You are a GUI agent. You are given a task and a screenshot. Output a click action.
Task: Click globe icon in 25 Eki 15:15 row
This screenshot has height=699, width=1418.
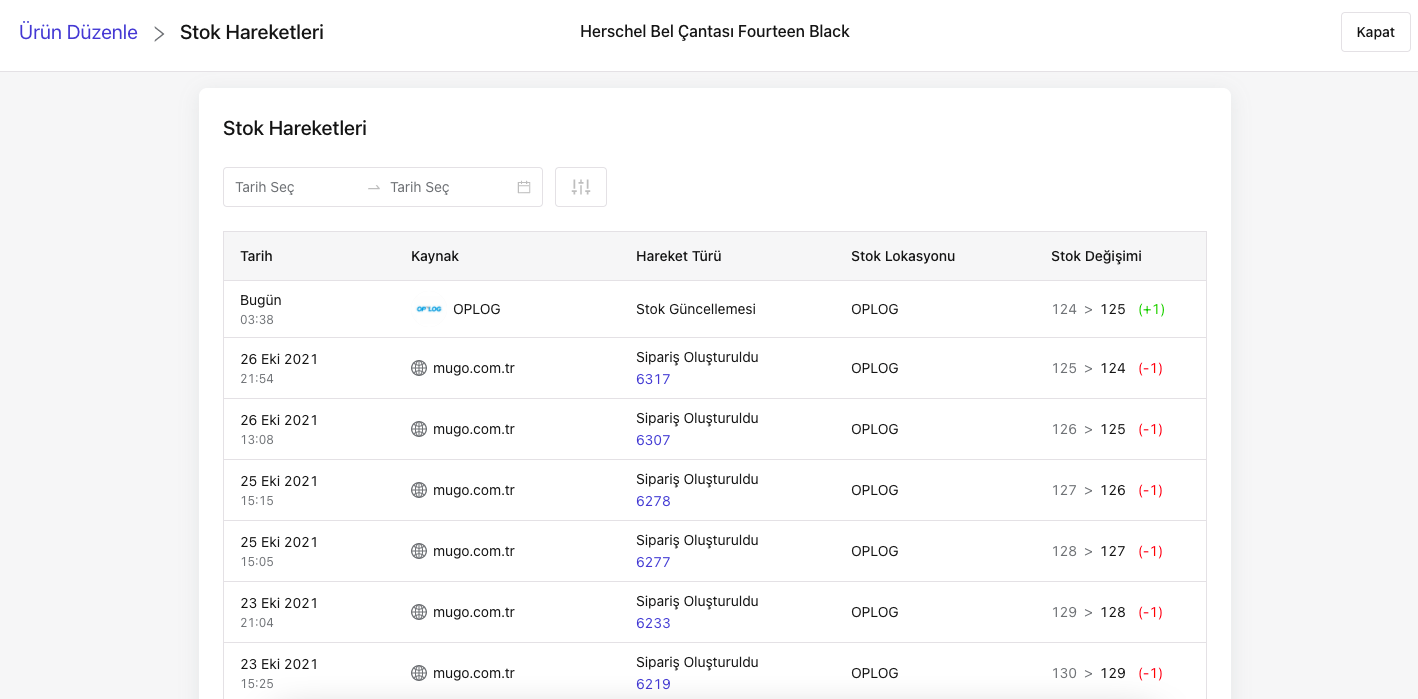419,490
